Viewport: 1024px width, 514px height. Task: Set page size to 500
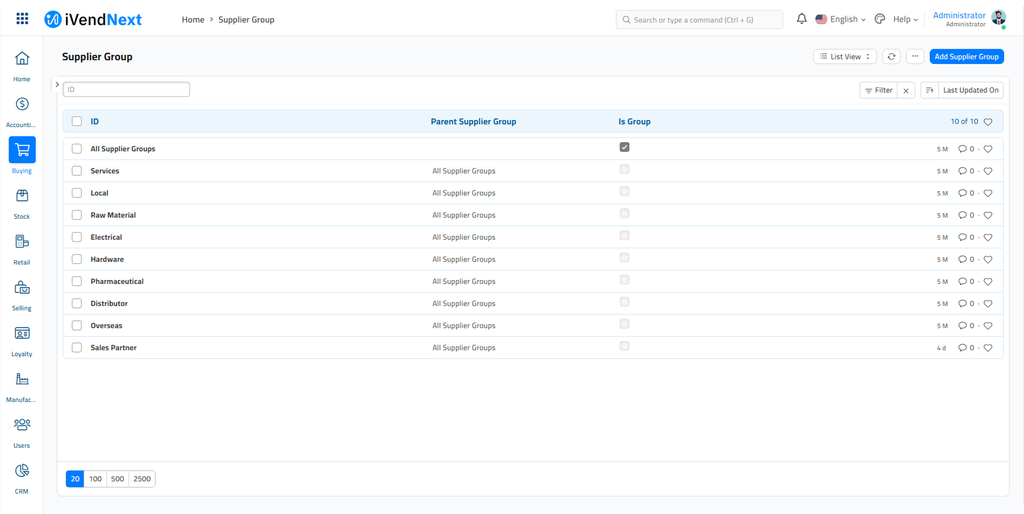click(118, 479)
